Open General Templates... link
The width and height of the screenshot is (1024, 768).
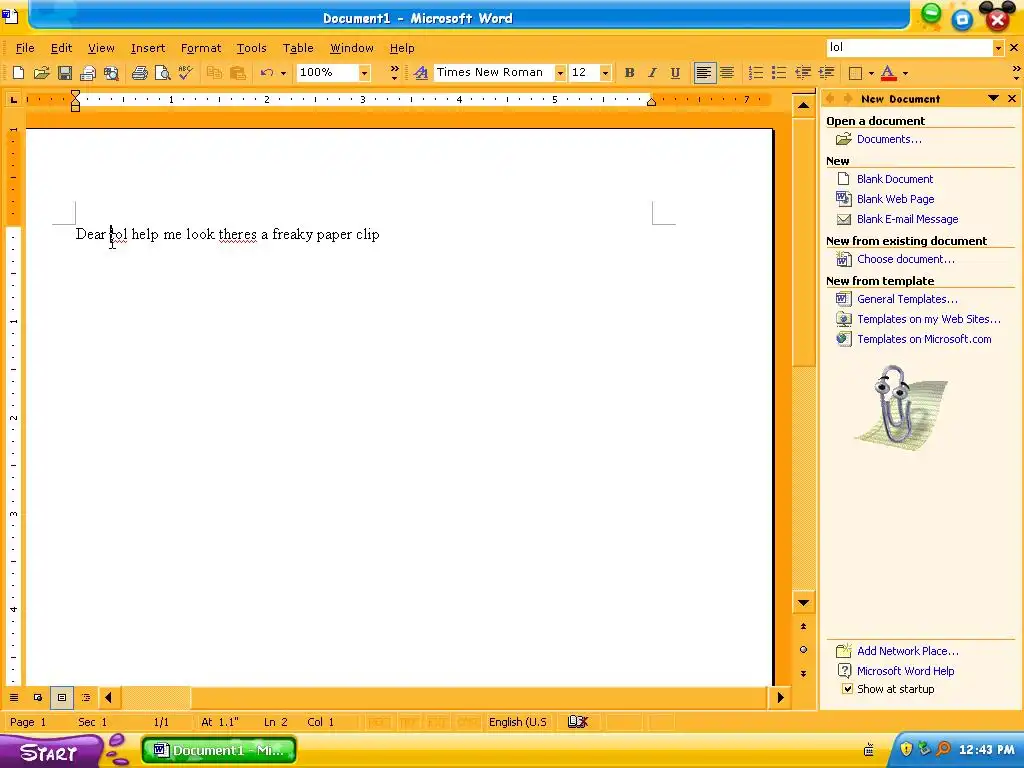click(x=907, y=299)
